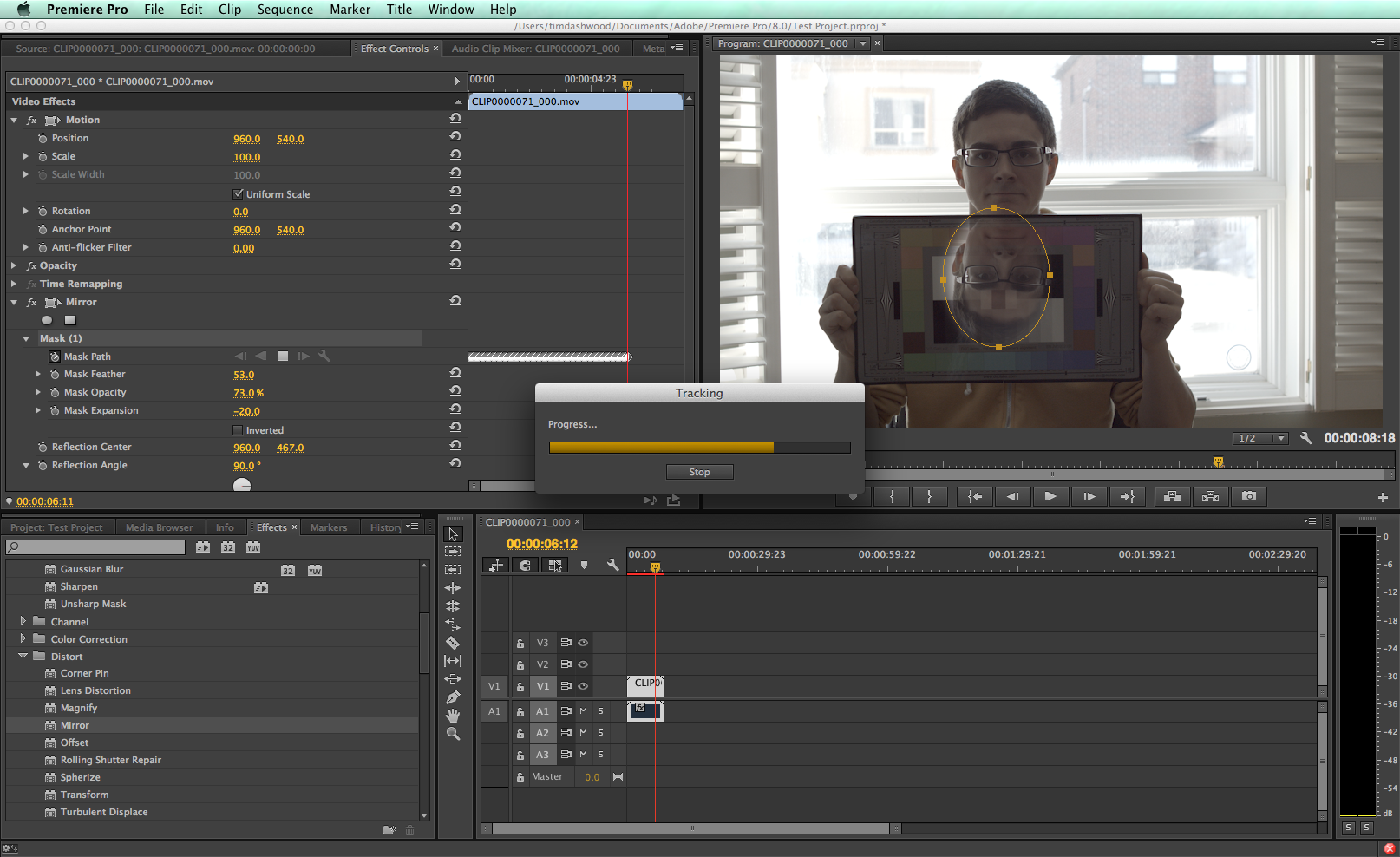
Task: Toggle V1 track output eye icon
Action: point(583,686)
